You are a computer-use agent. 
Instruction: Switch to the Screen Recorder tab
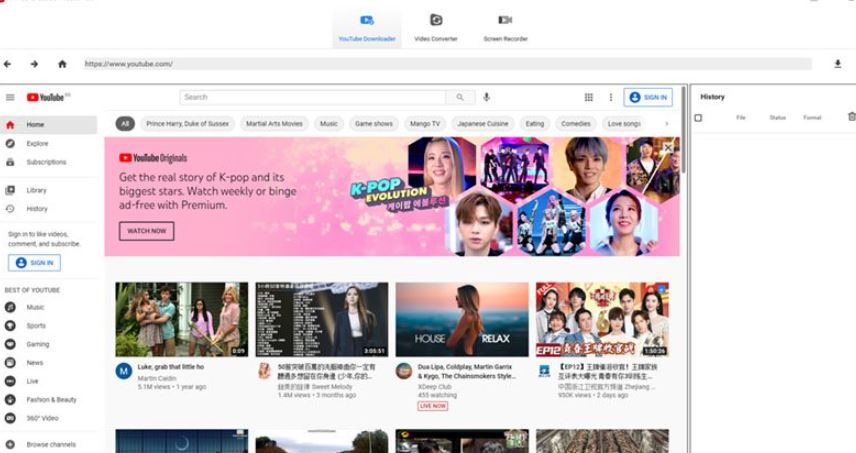506,28
